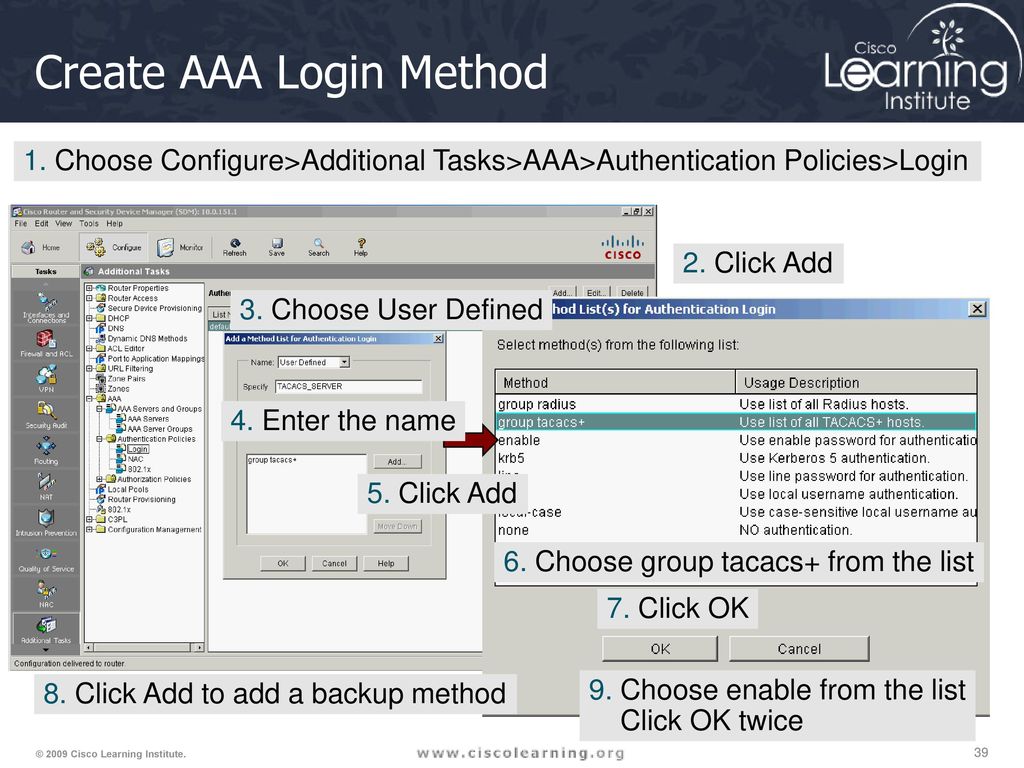Click the Cisco logo in SDM toolbar
The width and height of the screenshot is (1024, 768).
pos(622,248)
